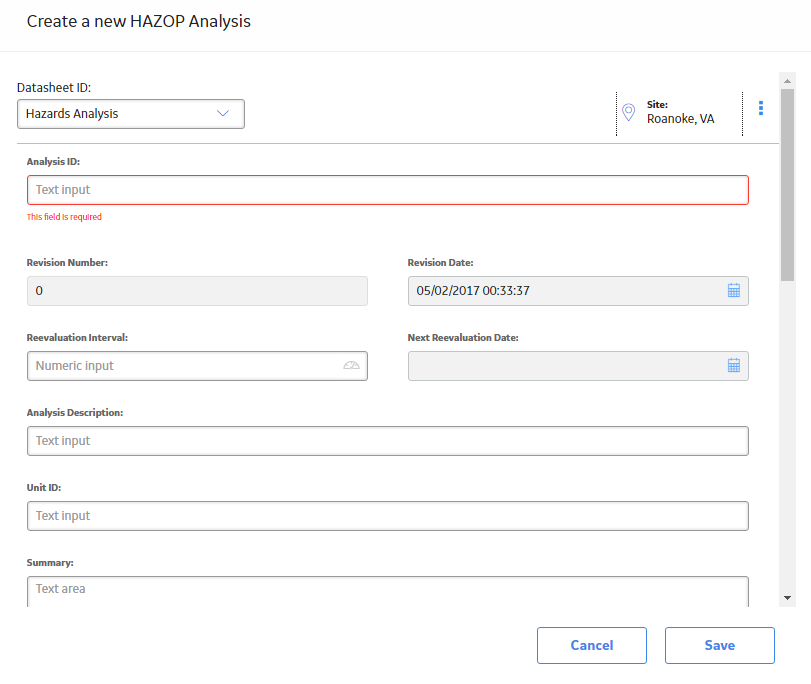Cancel the new HAZOP Analysis
The image size is (811, 684).
pyautogui.click(x=592, y=645)
